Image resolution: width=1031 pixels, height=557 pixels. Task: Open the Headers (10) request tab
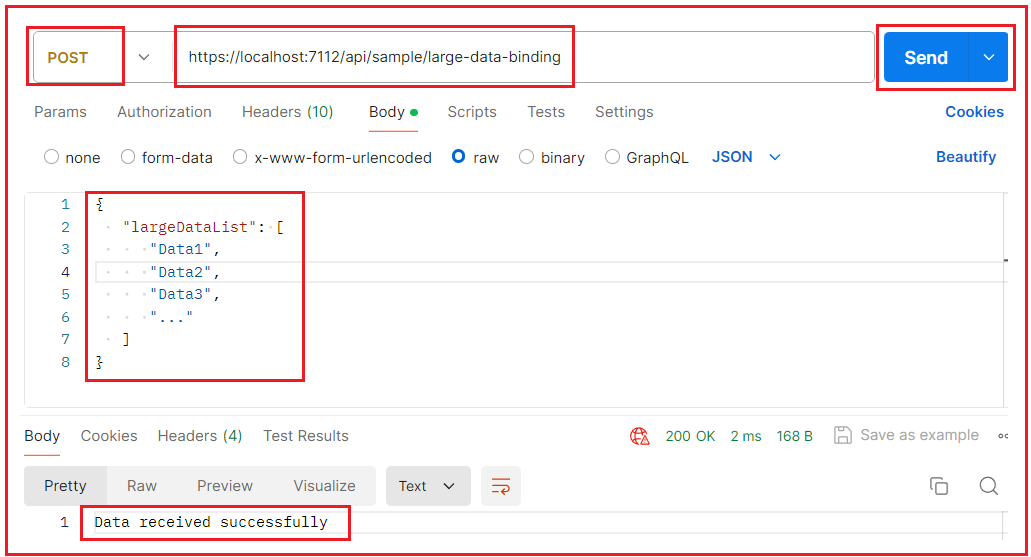[x=287, y=112]
